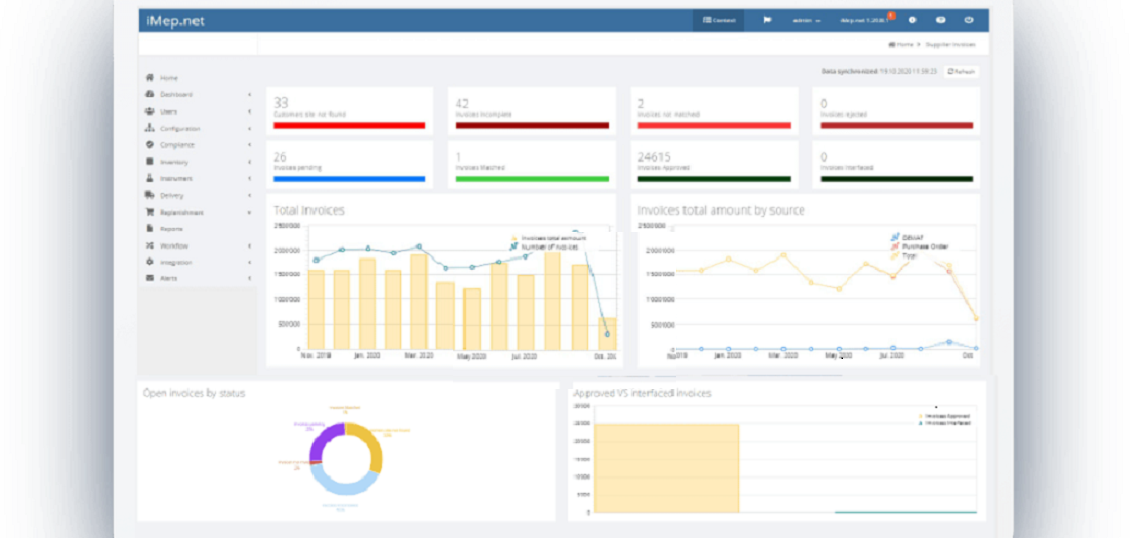Click the large Invoices Approved bar
Screen dimensions: 1132x538
[x=666, y=468]
